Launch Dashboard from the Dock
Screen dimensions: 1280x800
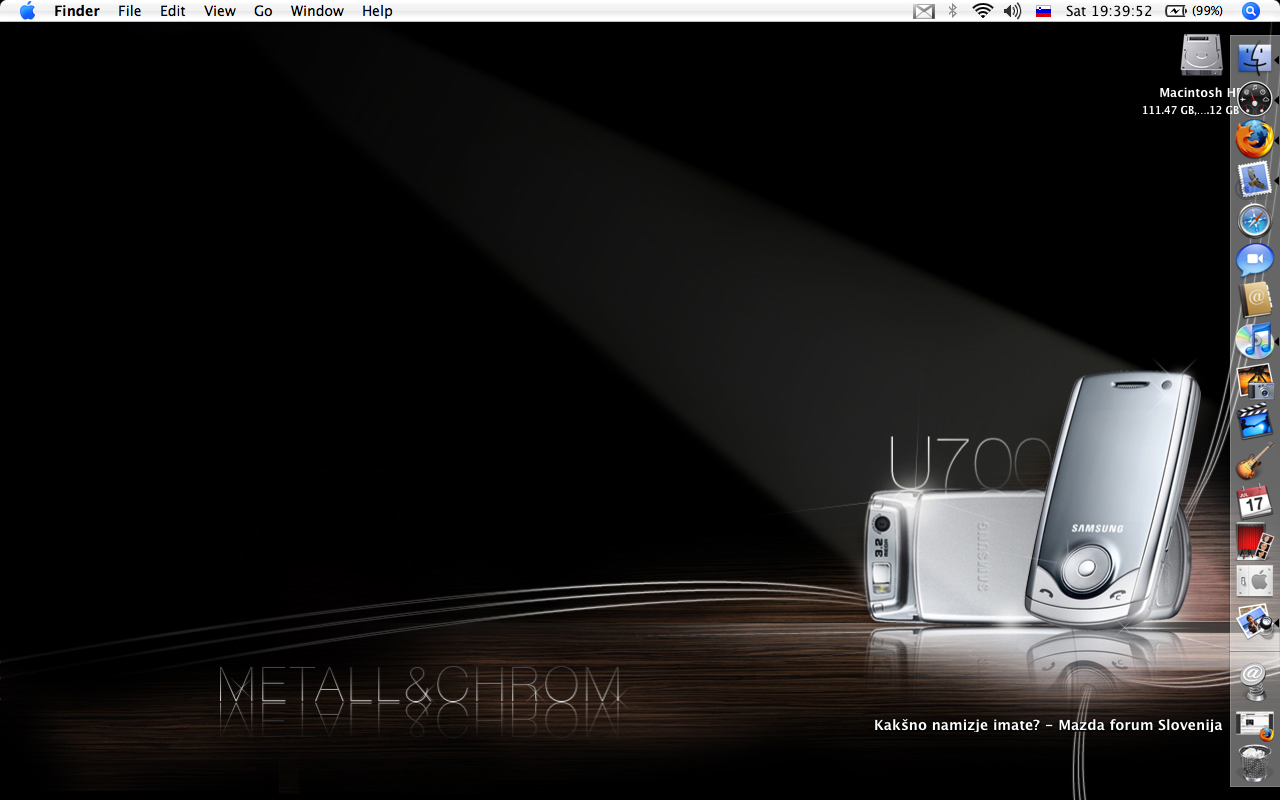click(x=1254, y=99)
